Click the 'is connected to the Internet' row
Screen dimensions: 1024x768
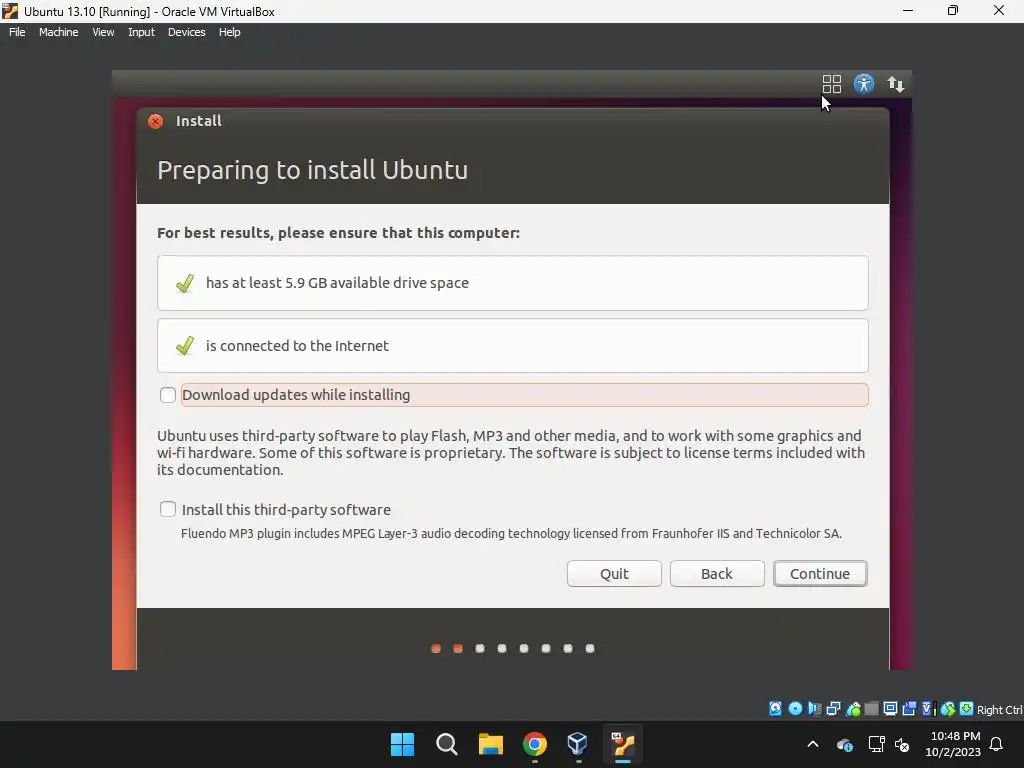(513, 345)
